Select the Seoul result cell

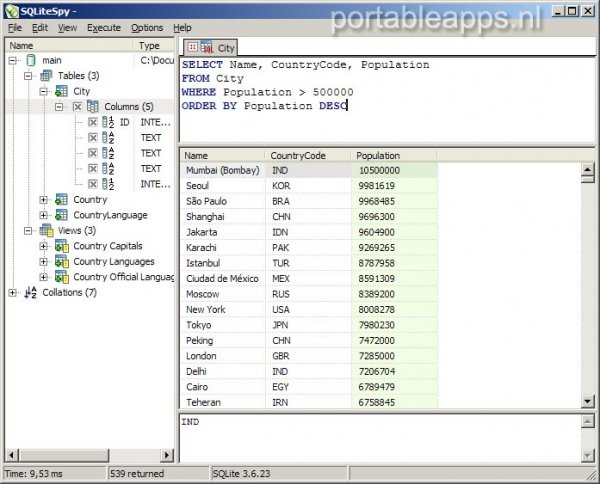tap(223, 186)
